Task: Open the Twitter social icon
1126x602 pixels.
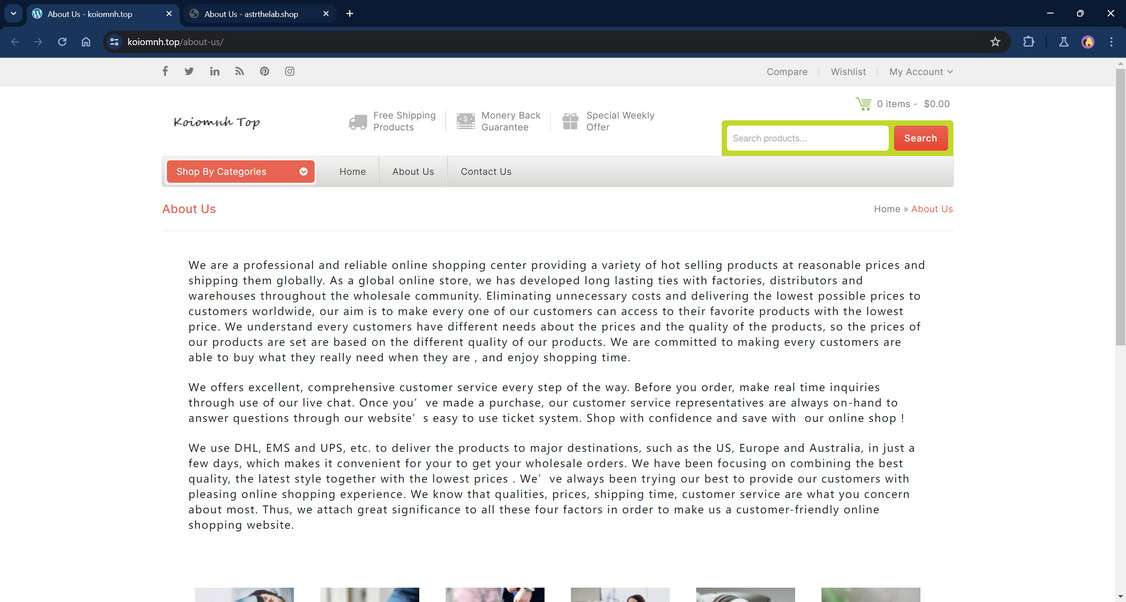Action: click(x=189, y=71)
